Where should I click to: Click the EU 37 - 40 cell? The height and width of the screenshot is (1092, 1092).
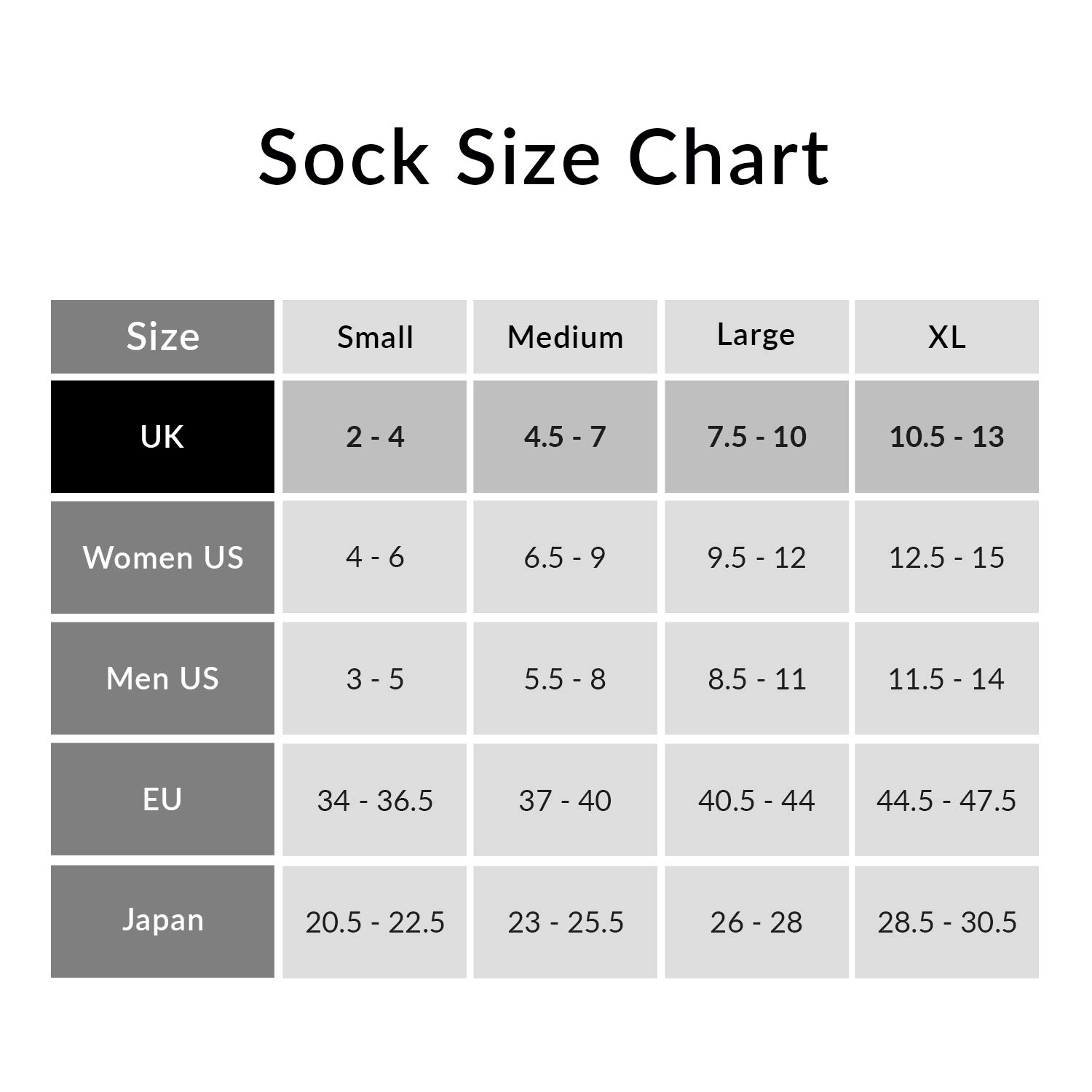(x=565, y=800)
